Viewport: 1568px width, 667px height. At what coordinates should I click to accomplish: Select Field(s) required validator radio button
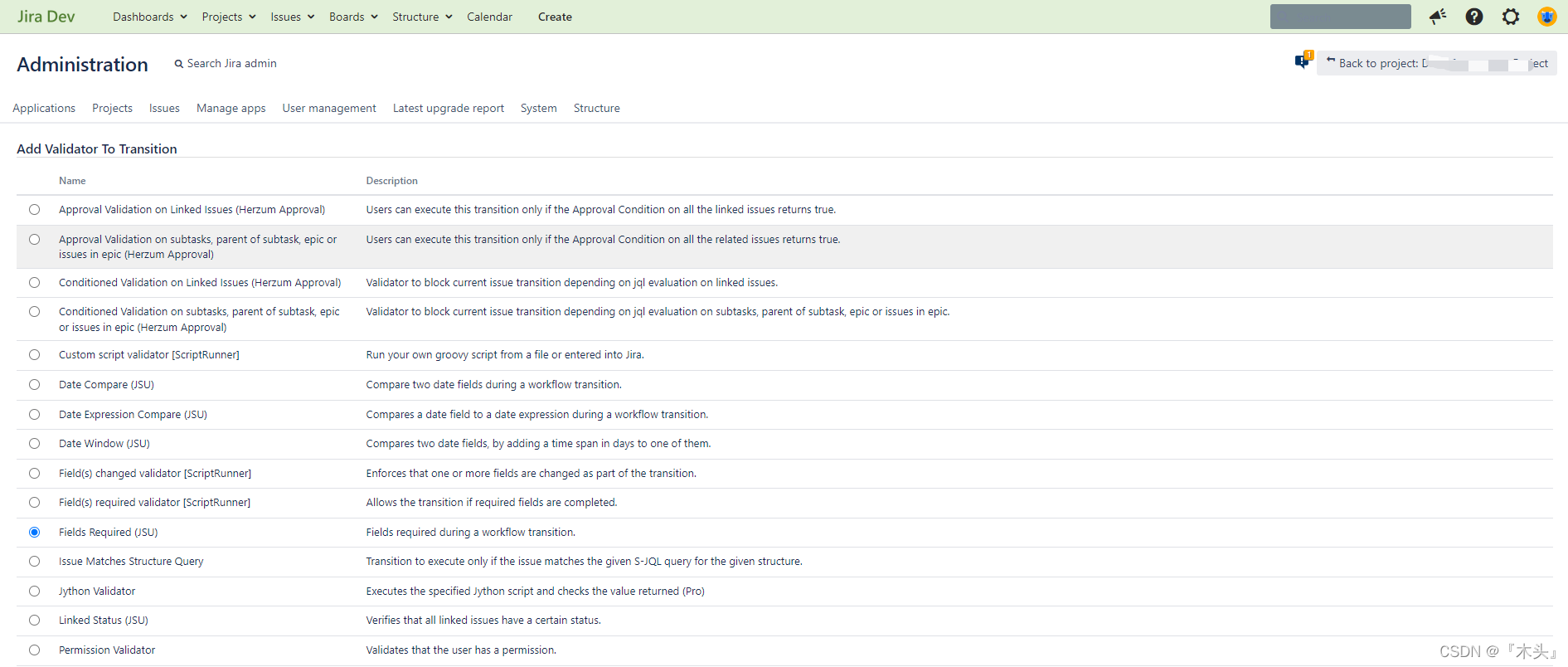[34, 503]
